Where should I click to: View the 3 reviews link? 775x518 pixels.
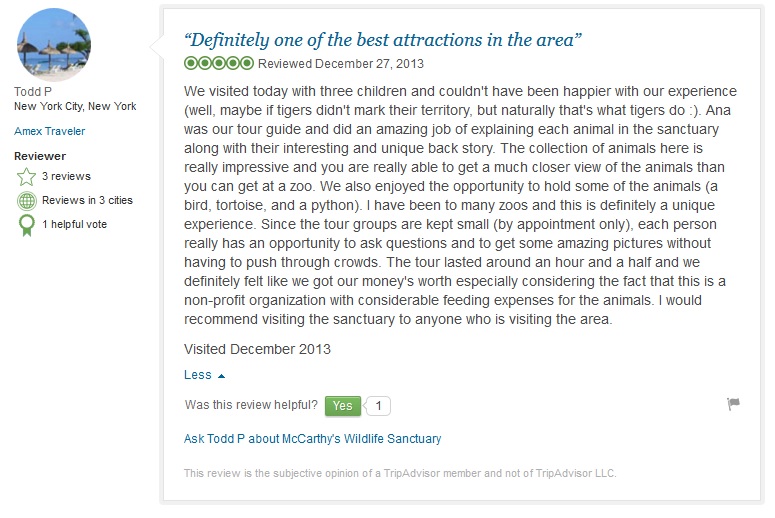pyautogui.click(x=66, y=177)
